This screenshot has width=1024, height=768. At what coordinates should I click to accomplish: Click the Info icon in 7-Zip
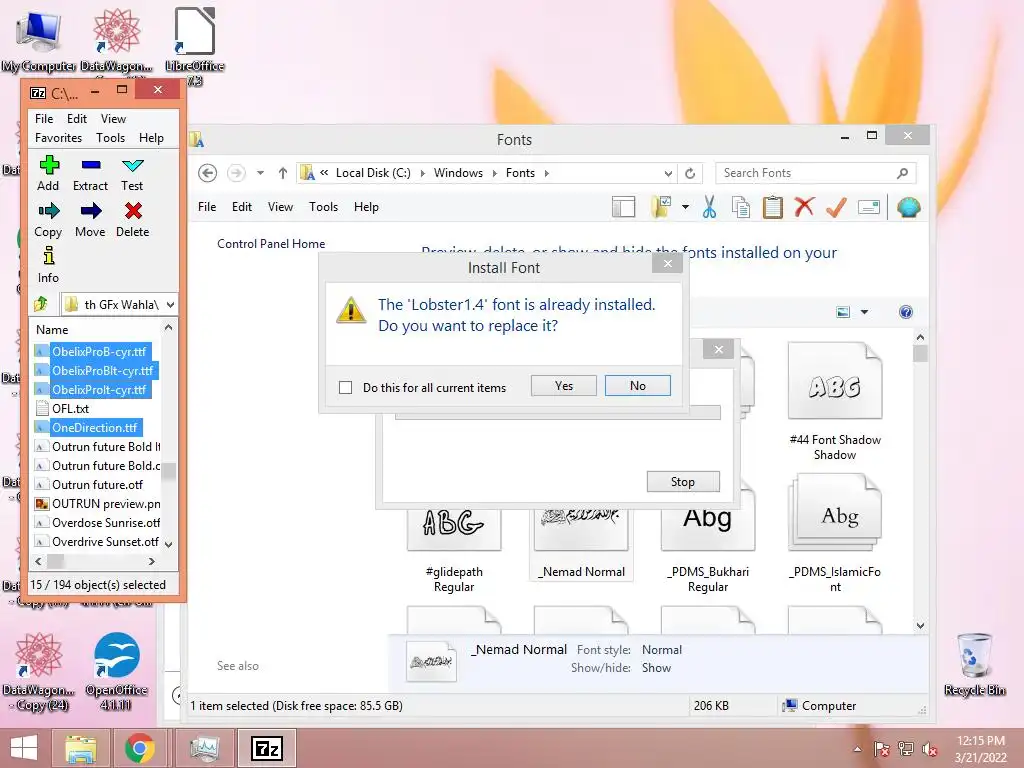point(48,255)
